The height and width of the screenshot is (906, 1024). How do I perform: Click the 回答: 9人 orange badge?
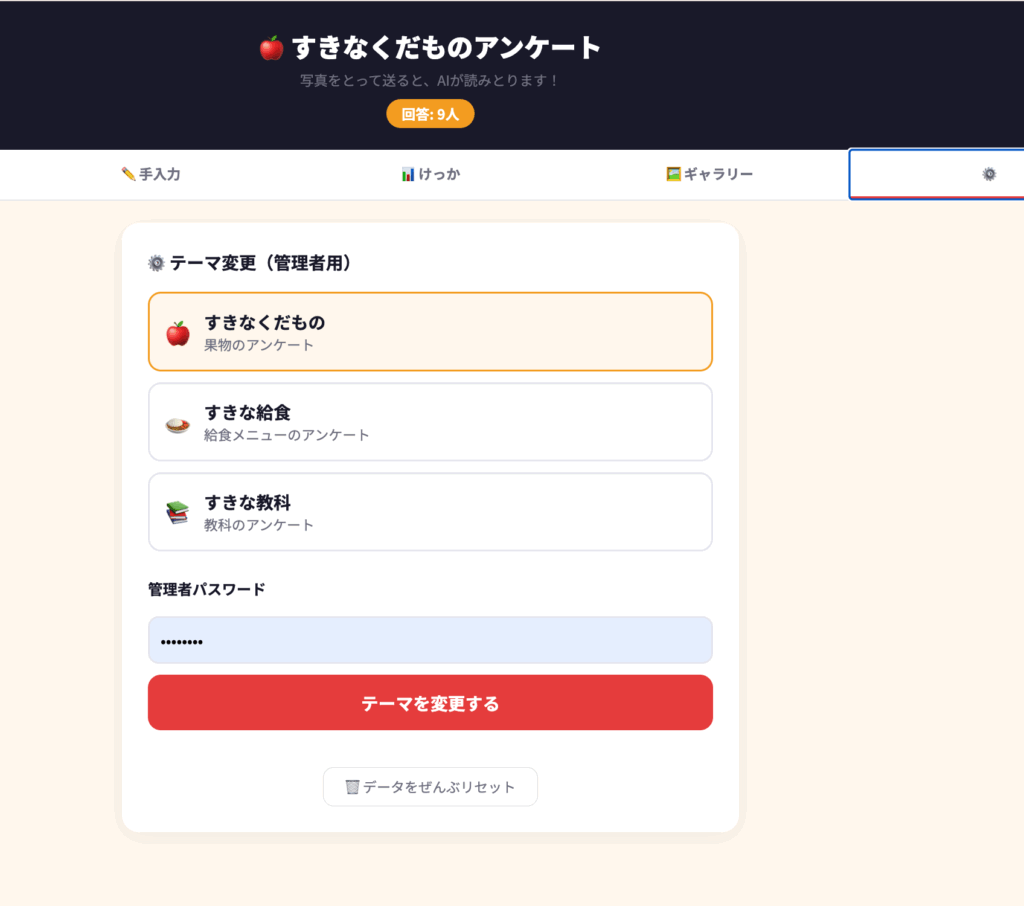430,114
